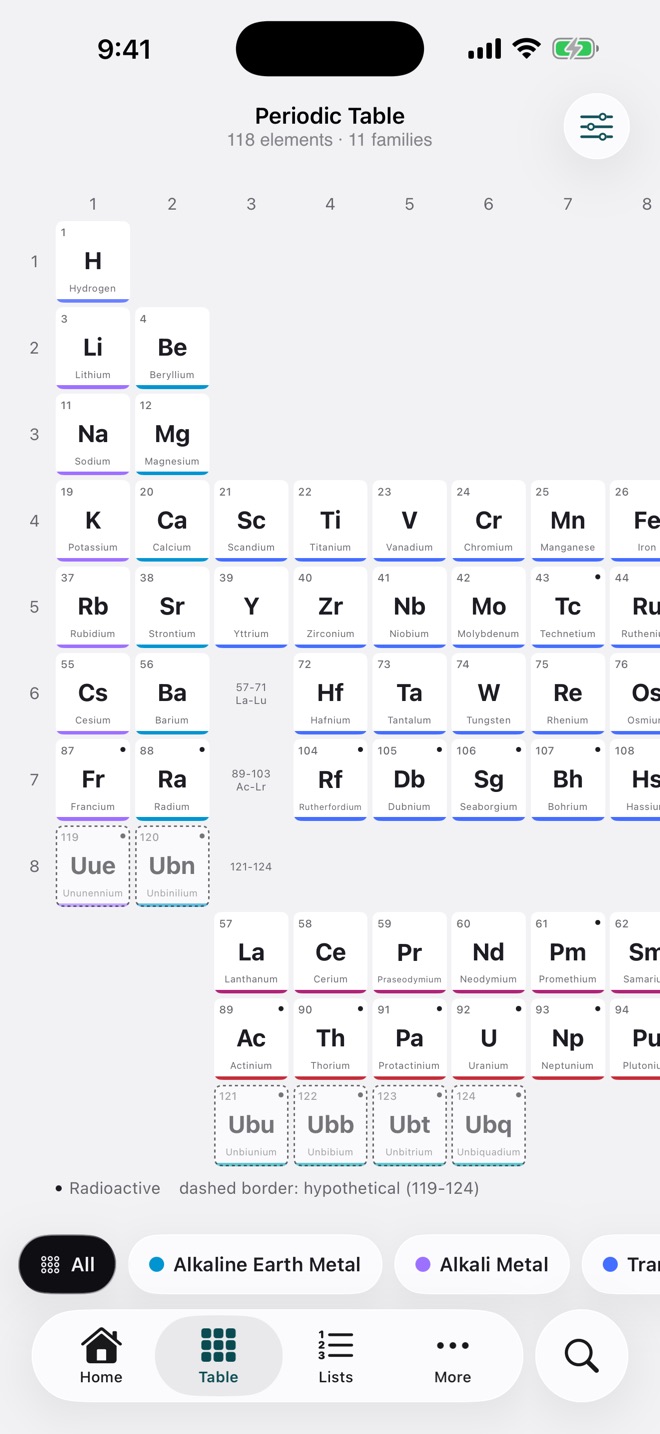Open the Lanthanum element tile
The height and width of the screenshot is (1434, 660).
coord(251,952)
